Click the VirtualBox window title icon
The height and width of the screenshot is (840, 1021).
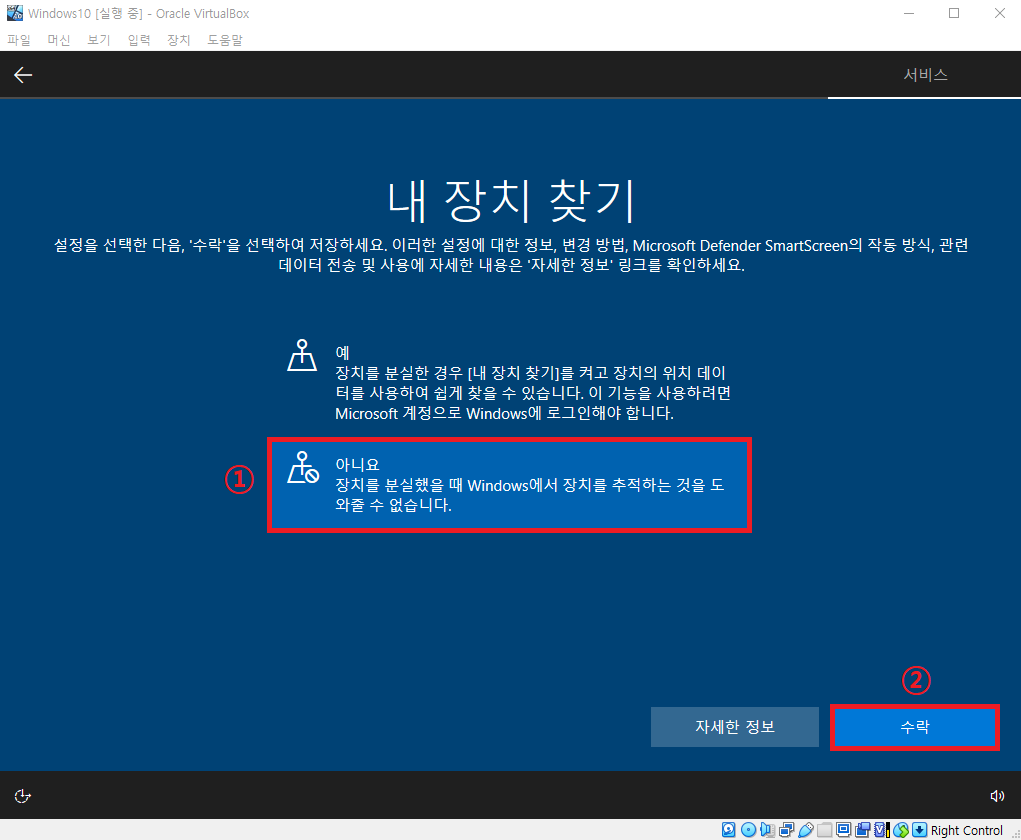14,13
